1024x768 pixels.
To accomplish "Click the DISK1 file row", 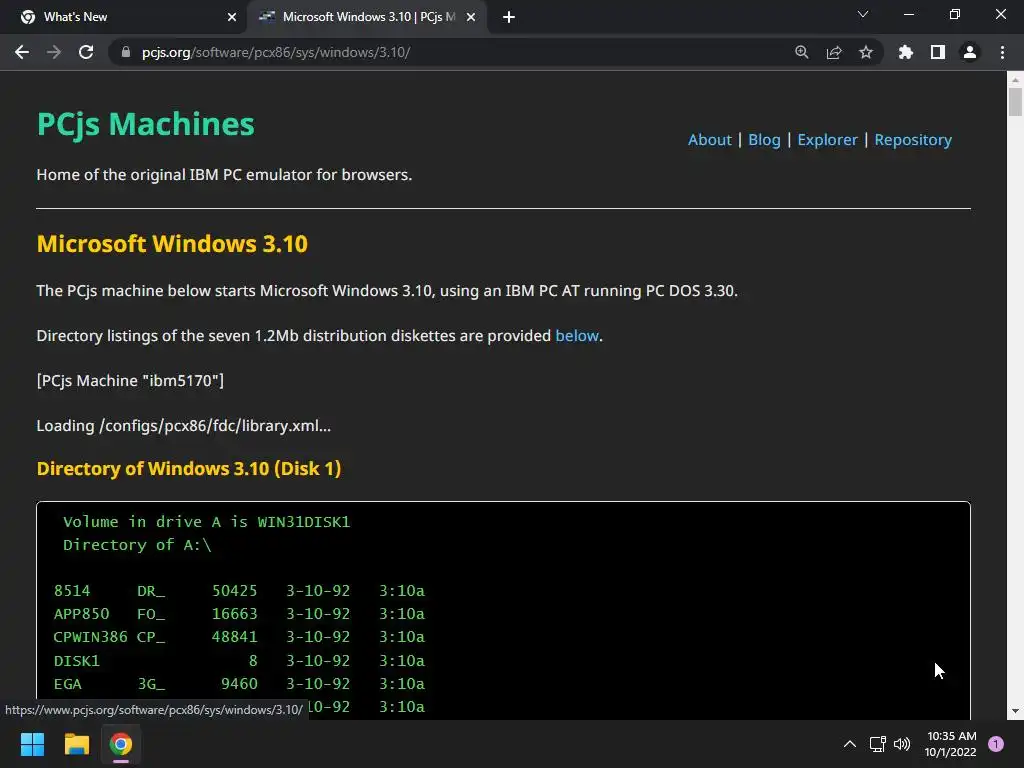I will point(239,661).
